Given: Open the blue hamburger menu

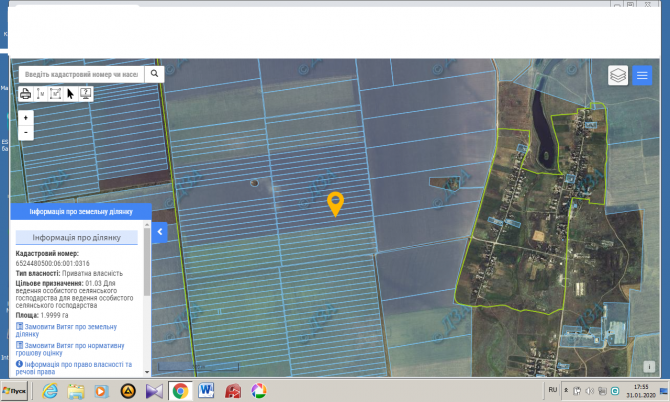Looking at the screenshot, I should click(643, 75).
